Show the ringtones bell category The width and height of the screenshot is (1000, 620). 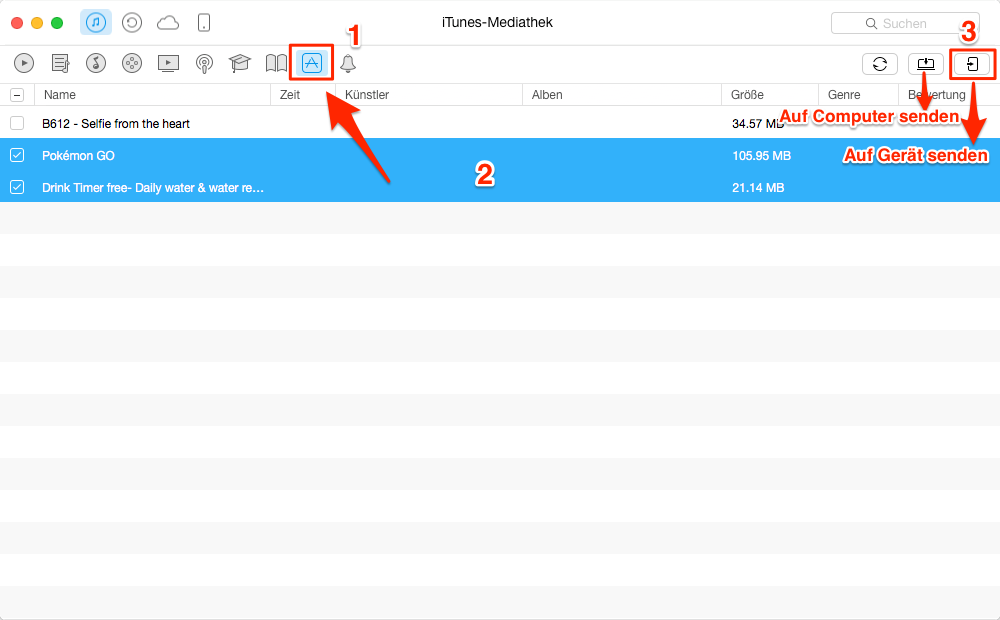point(348,64)
